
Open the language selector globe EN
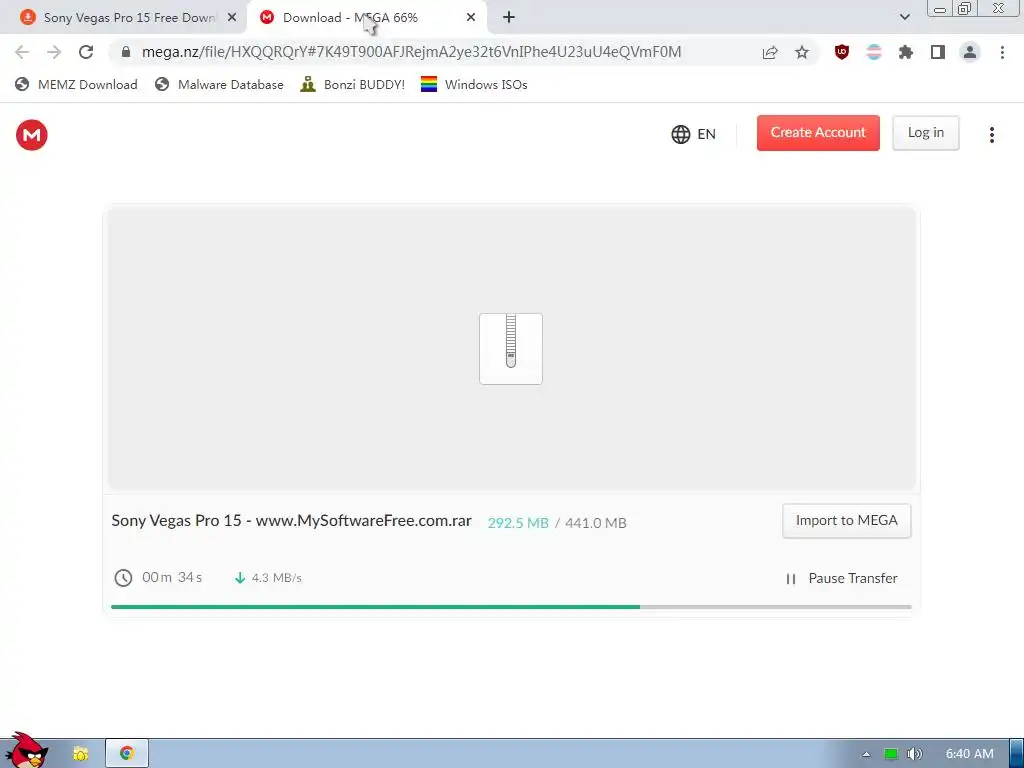click(x=693, y=134)
